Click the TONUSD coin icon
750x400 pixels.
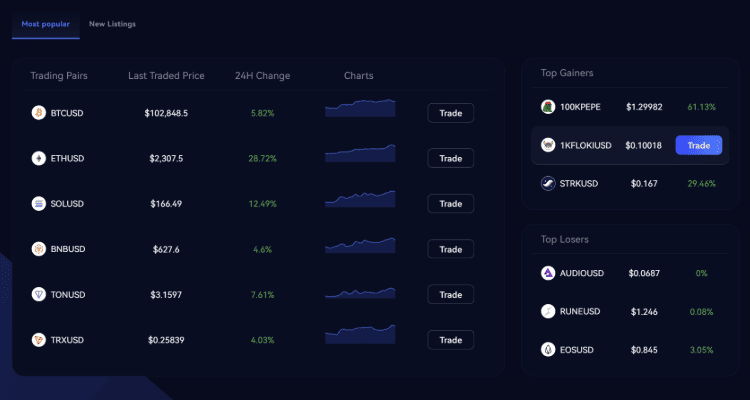tap(39, 294)
